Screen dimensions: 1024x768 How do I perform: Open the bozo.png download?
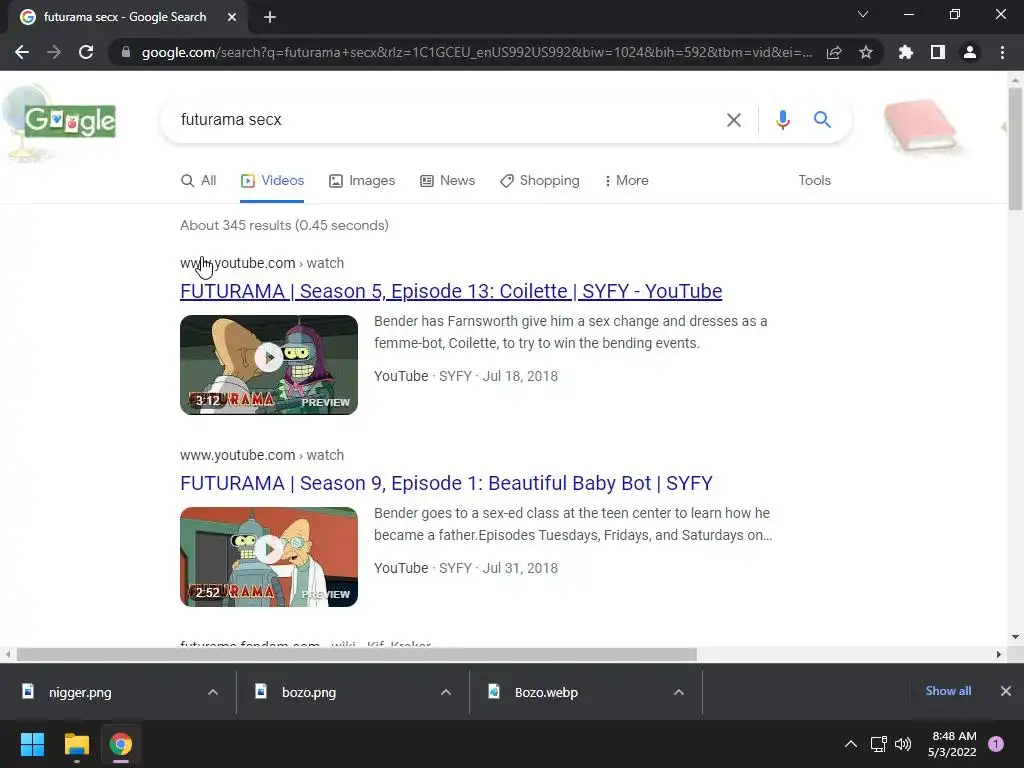[308, 692]
